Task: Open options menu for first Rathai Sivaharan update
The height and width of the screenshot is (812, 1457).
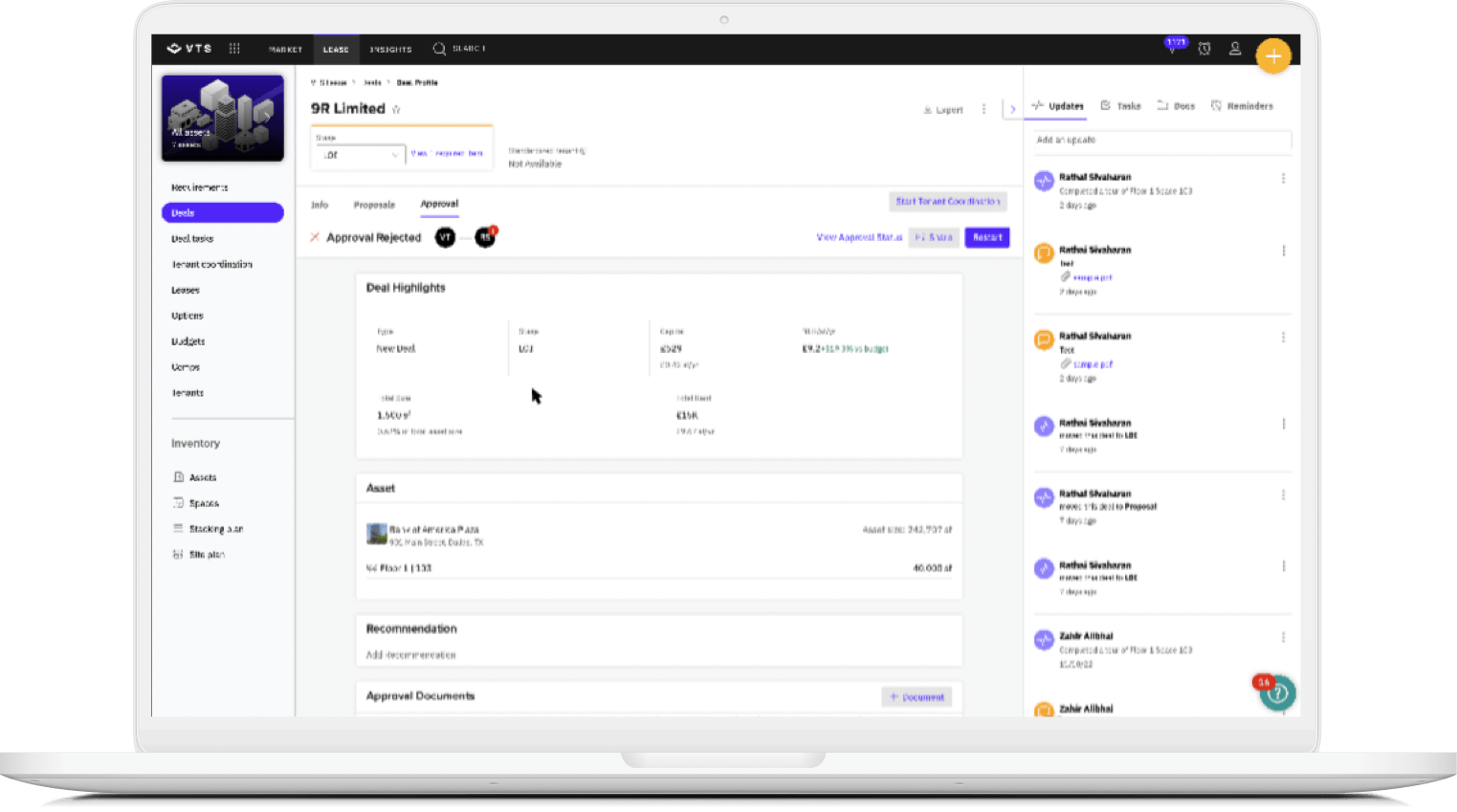Action: (1283, 179)
